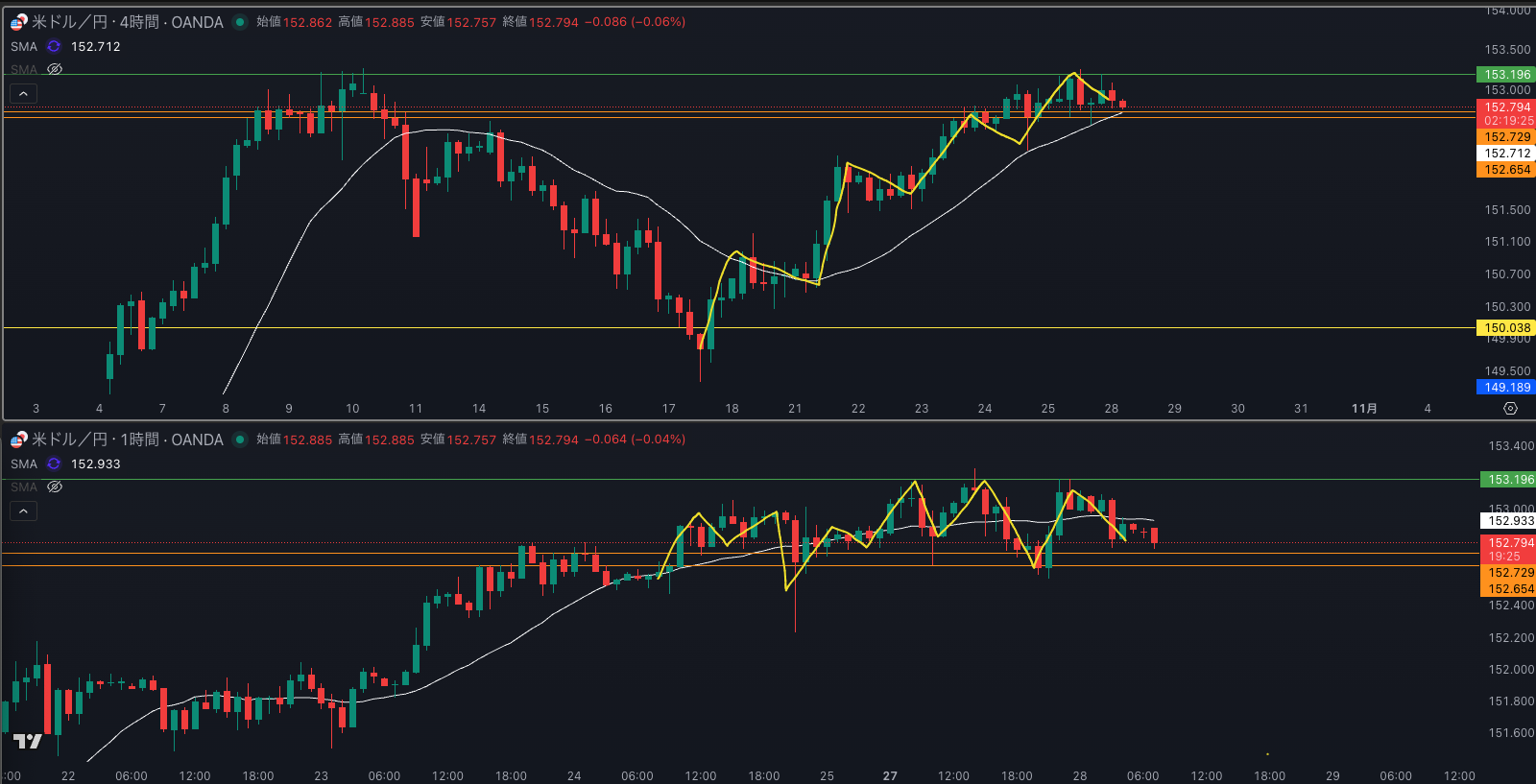This screenshot has width=1536, height=784.
Task: Click the TradingView logo at bottom left
Action: [28, 741]
